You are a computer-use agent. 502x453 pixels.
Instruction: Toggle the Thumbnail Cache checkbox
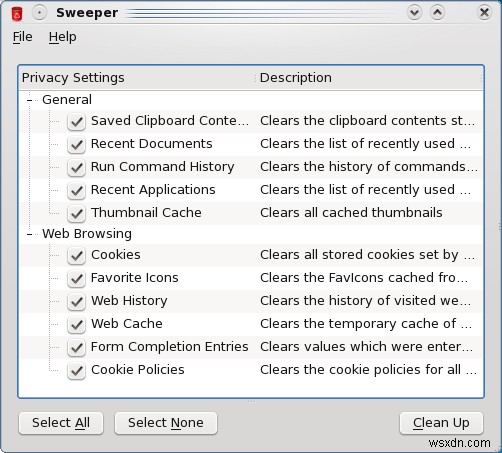click(x=77, y=213)
